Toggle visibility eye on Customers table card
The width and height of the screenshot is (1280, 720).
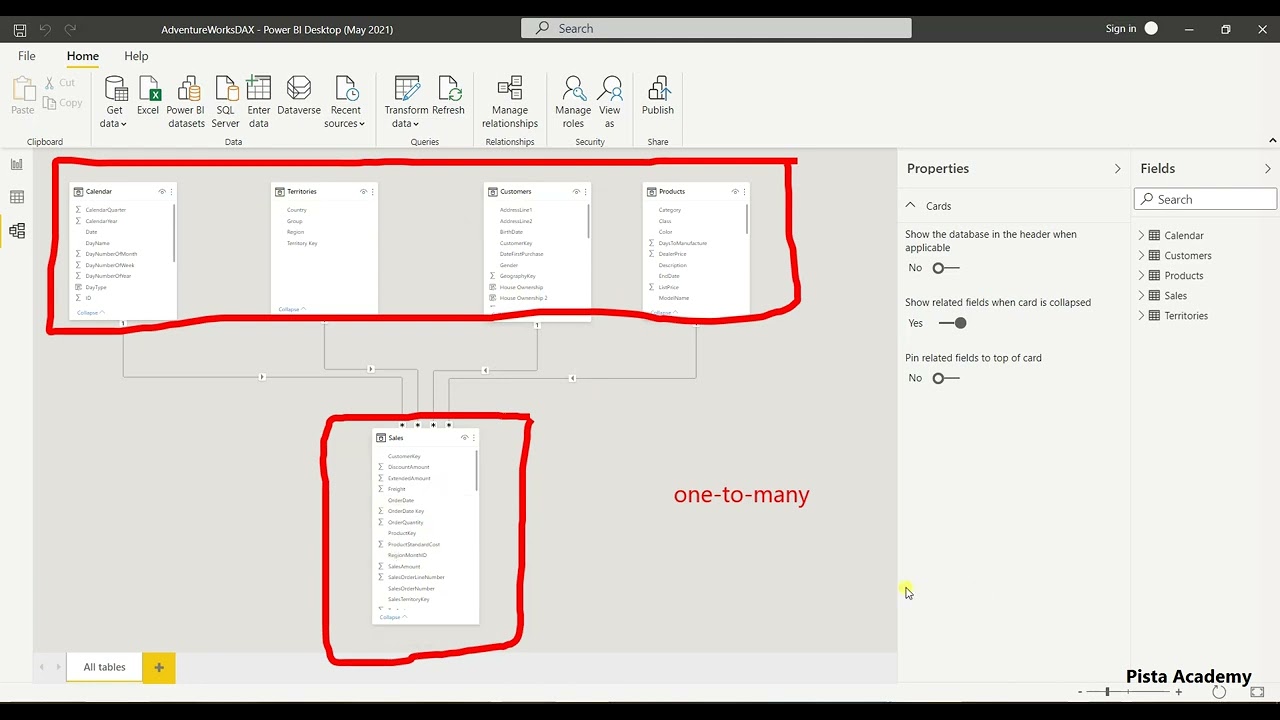576,192
